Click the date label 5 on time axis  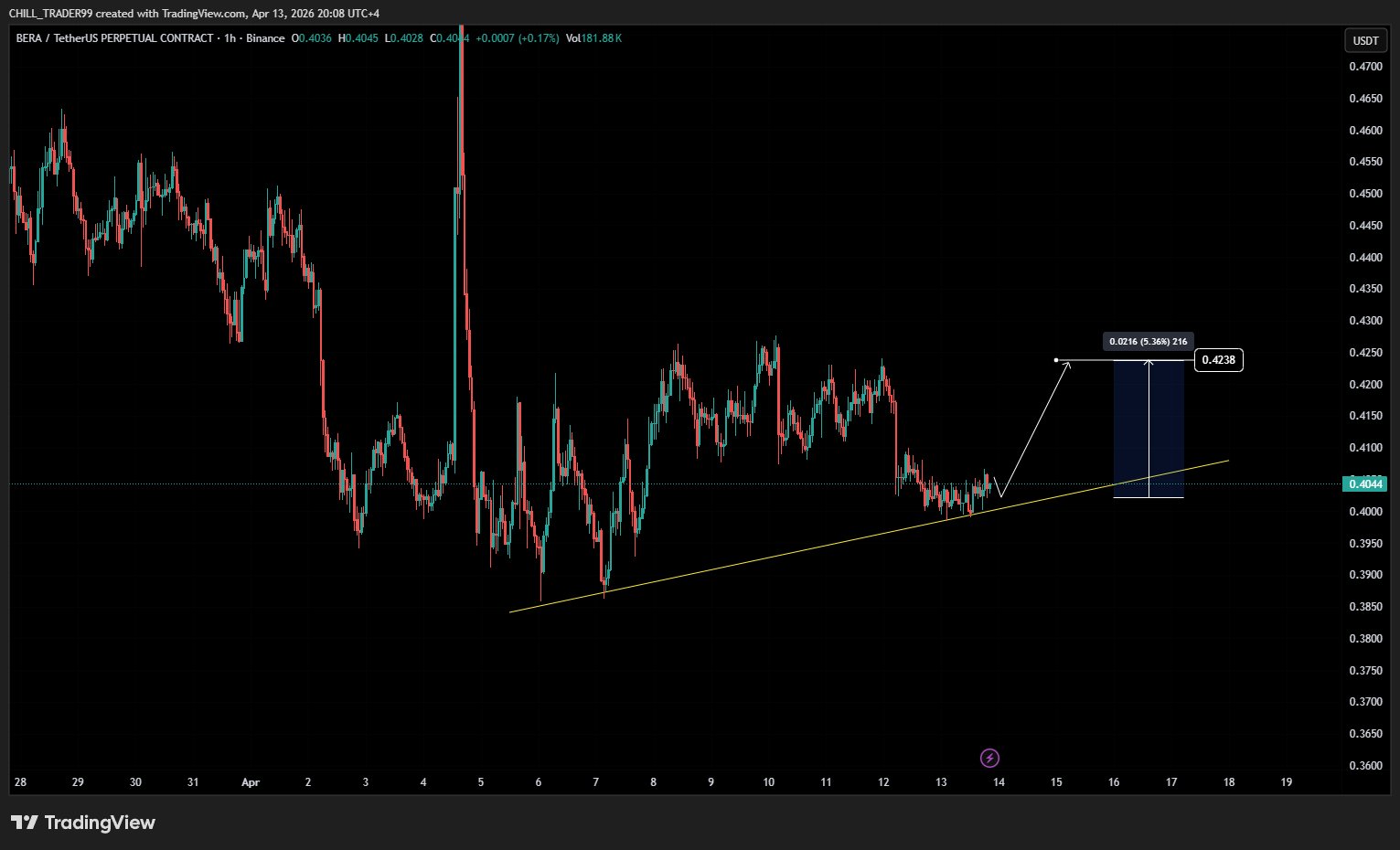pos(481,782)
